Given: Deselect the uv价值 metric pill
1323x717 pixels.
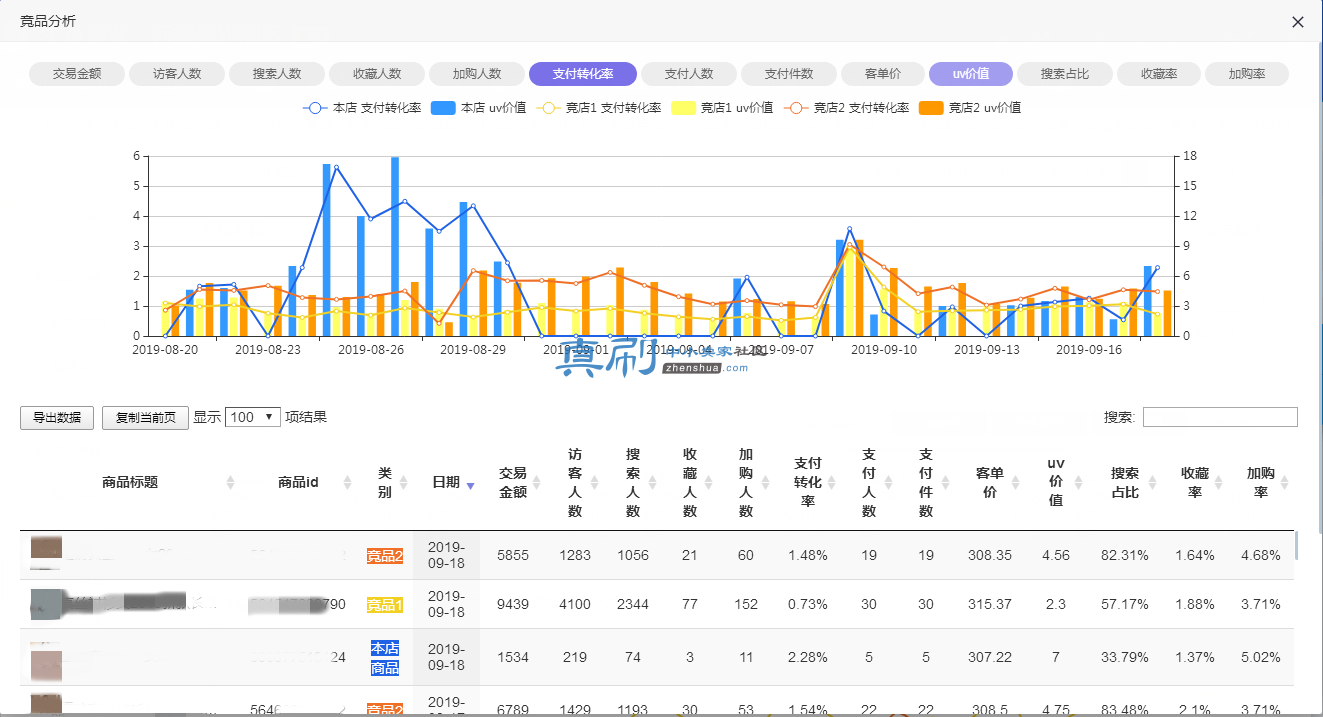Looking at the screenshot, I should click(x=971, y=74).
